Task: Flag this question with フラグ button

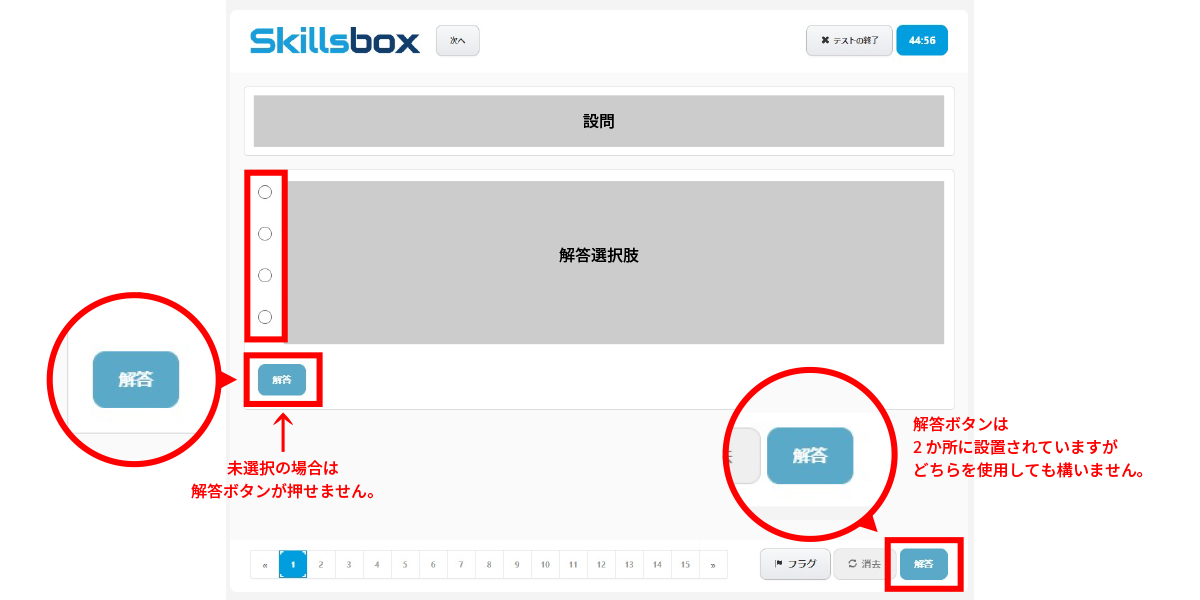Action: 795,564
